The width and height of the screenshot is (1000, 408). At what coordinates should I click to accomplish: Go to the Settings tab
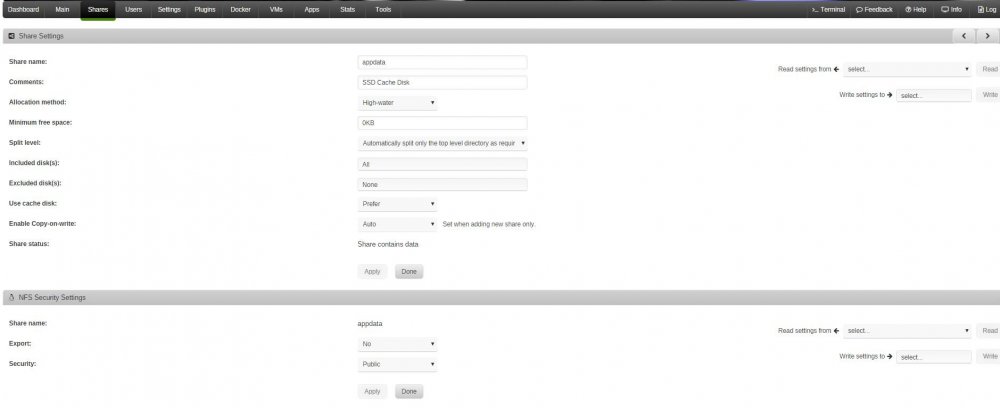[169, 10]
